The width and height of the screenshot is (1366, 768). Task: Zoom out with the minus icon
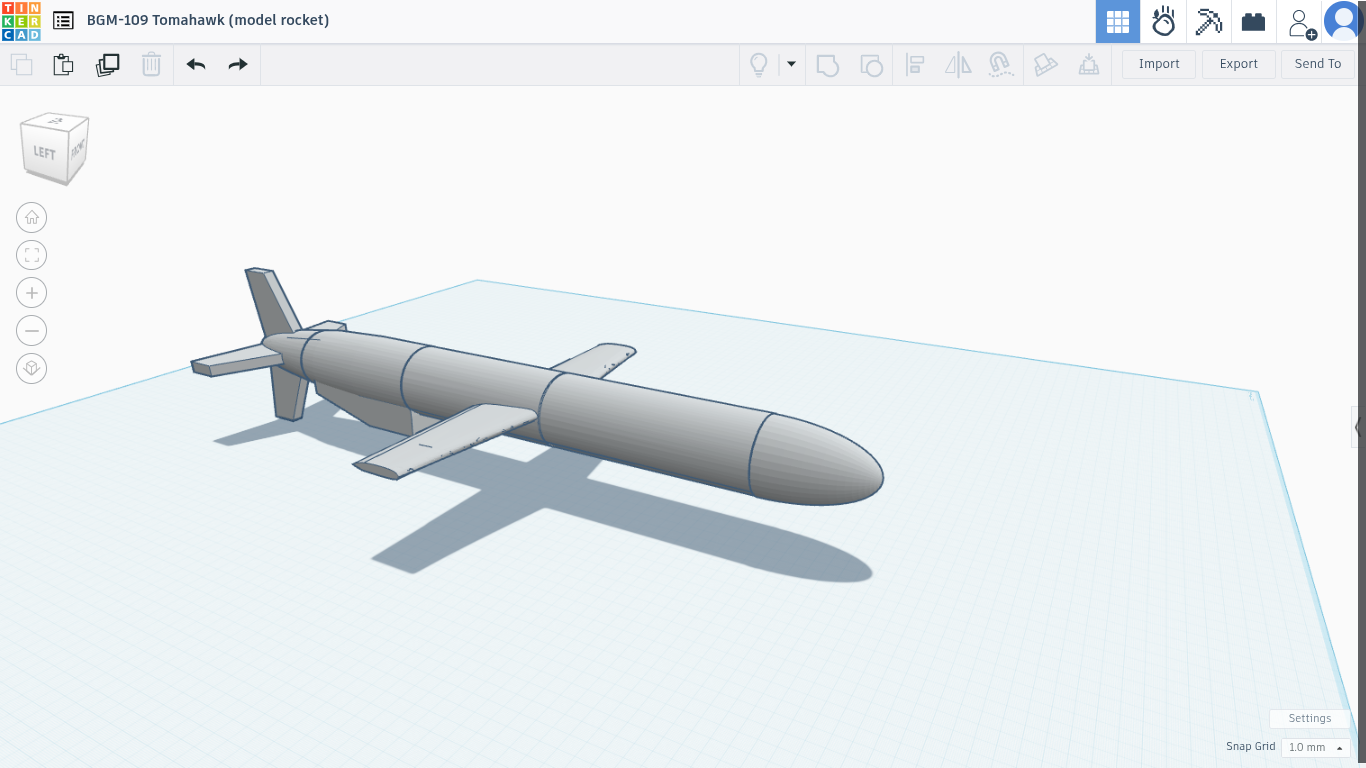tap(32, 330)
